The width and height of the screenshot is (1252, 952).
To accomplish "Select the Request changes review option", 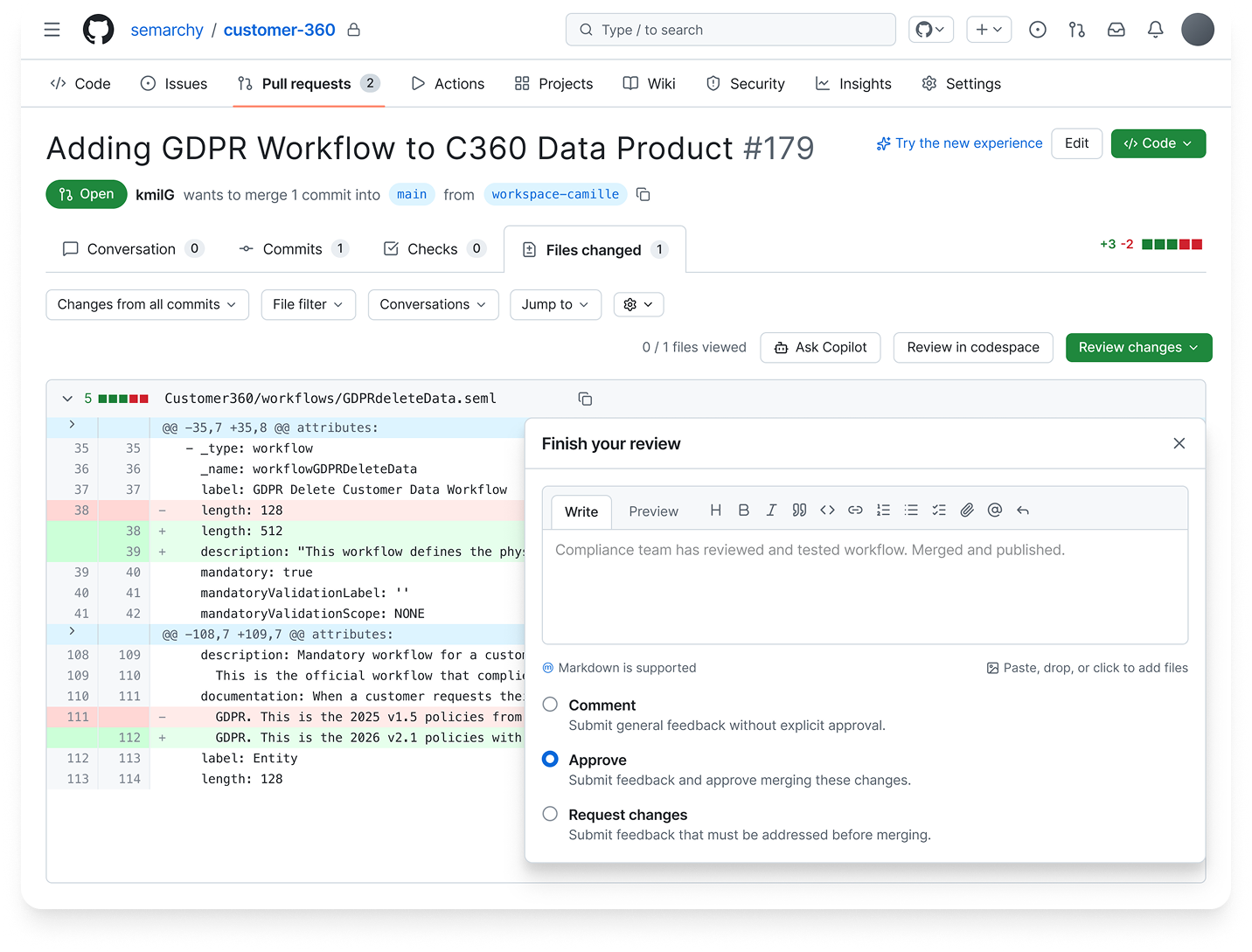I will (x=550, y=814).
